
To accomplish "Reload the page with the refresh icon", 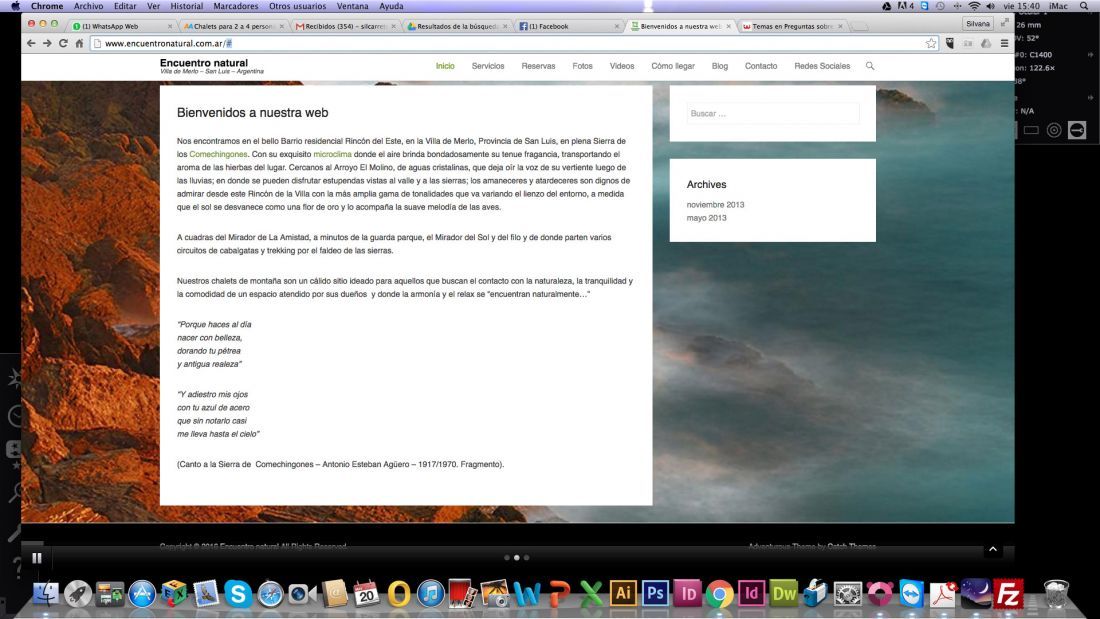I will click(63, 44).
